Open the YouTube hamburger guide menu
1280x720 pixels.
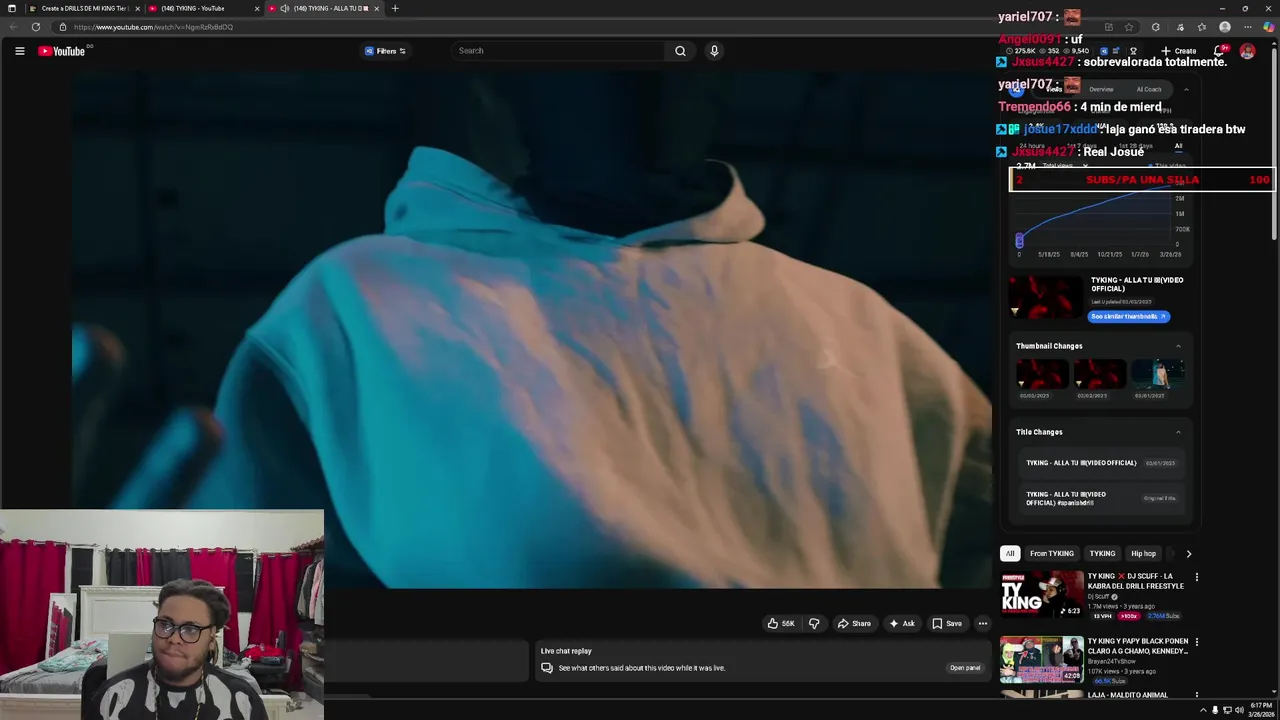[19, 51]
